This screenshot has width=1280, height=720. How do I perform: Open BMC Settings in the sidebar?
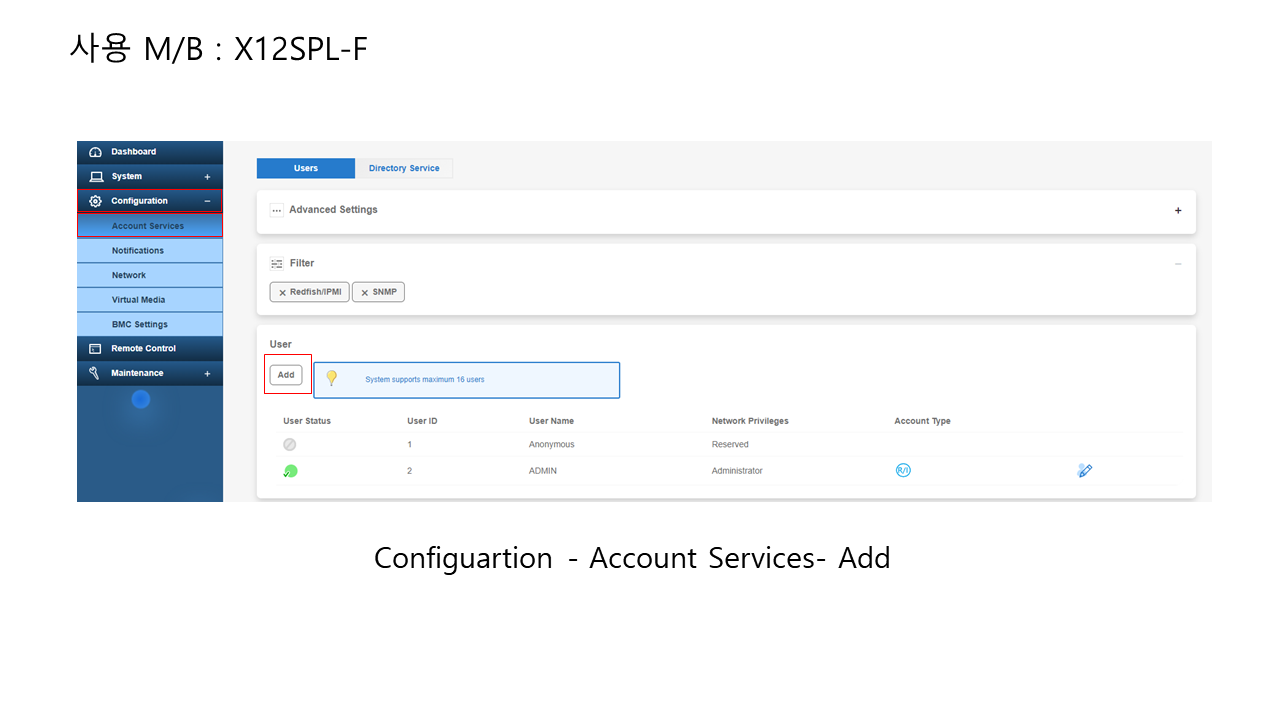(139, 324)
